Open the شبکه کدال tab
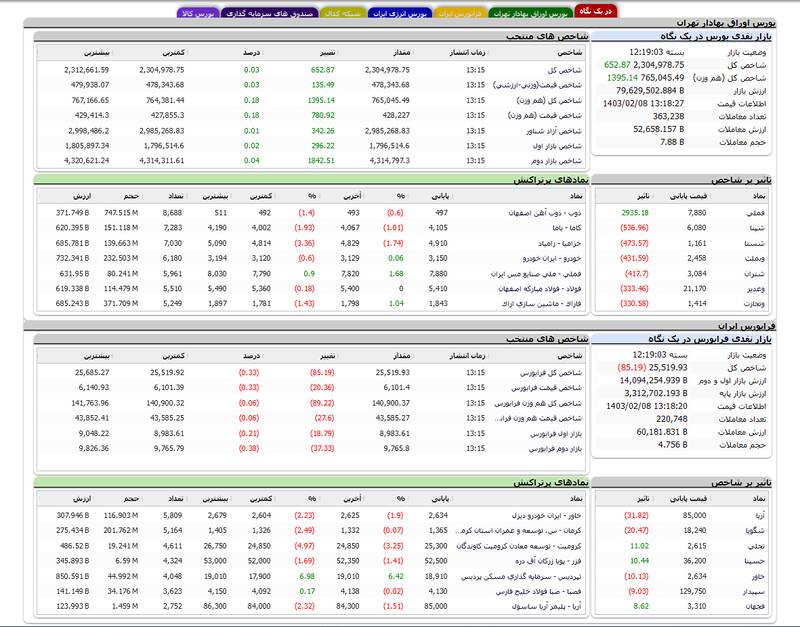The height and width of the screenshot is (627, 800). tap(340, 14)
